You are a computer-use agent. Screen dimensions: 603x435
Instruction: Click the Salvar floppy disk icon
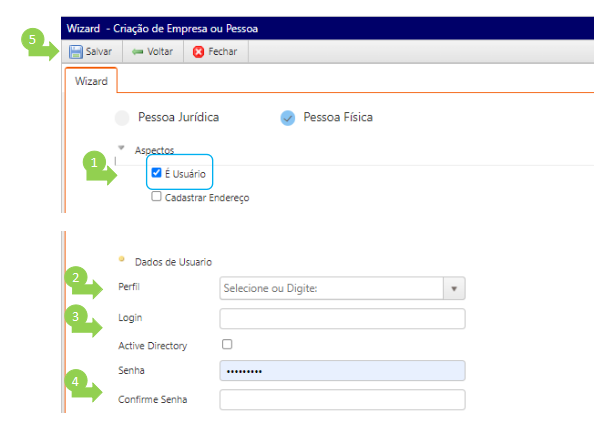click(76, 51)
